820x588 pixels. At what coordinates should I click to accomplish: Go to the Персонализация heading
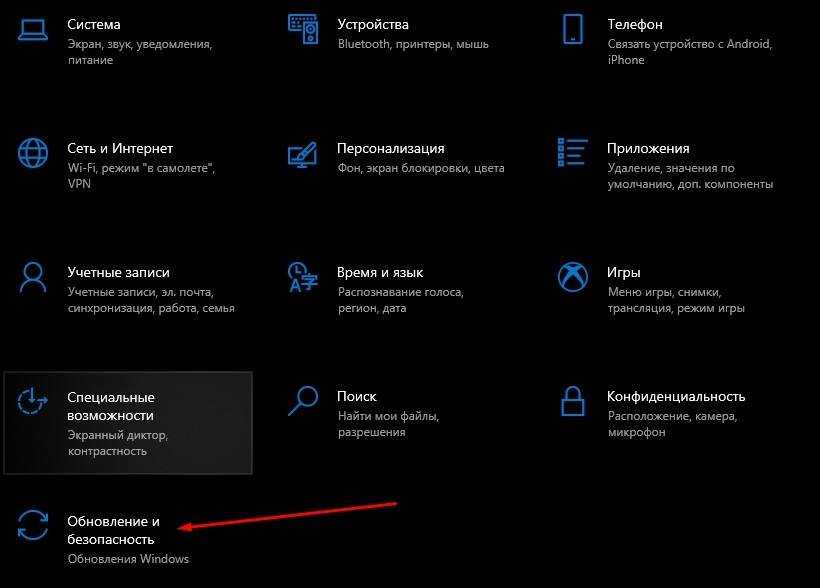coord(391,148)
